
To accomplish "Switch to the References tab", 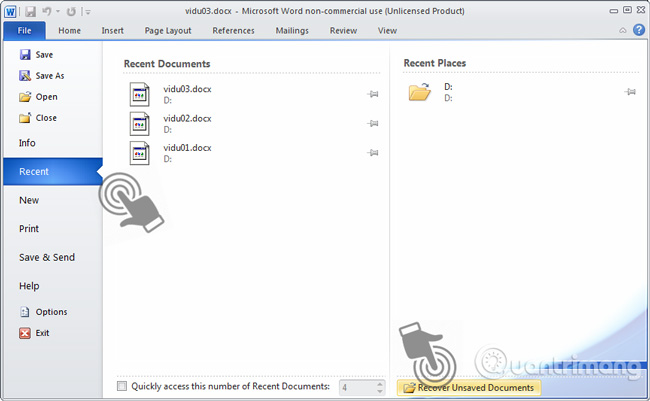I will coord(233,31).
